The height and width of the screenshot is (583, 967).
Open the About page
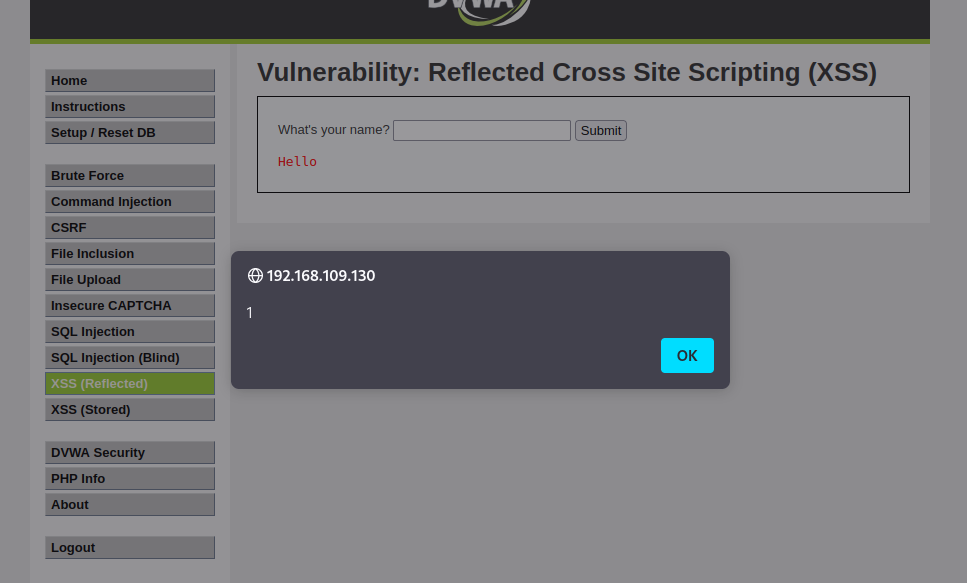130,504
